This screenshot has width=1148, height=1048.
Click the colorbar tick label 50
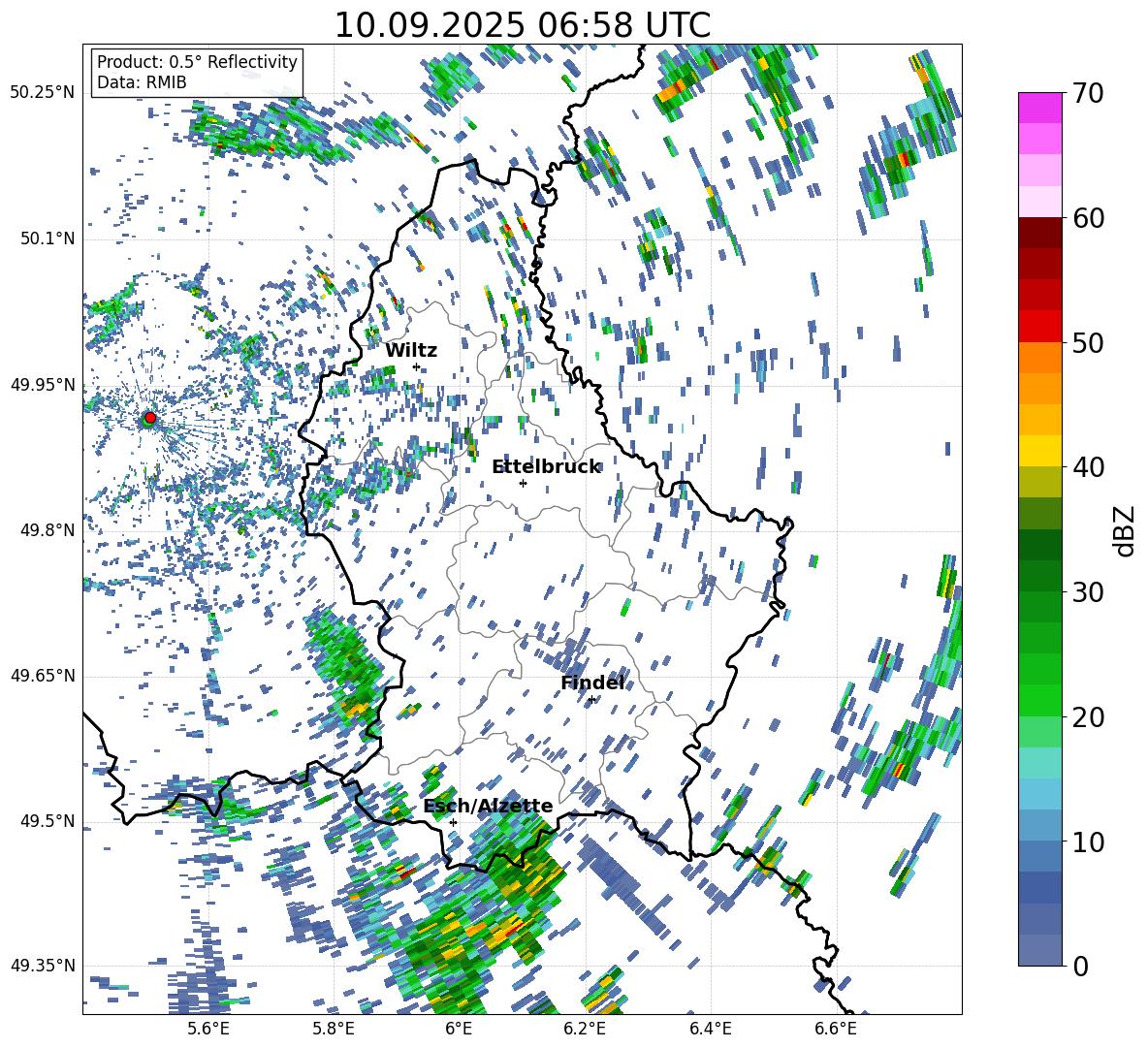1088,342
